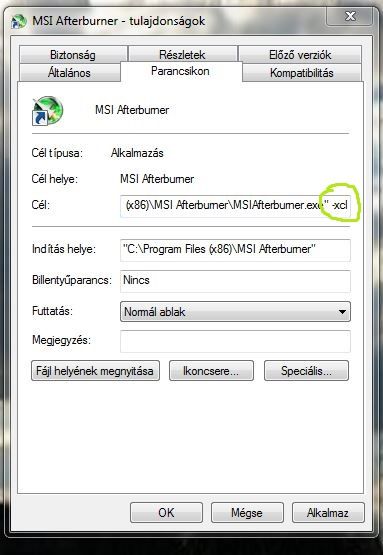The height and width of the screenshot is (555, 383).
Task: Open the Ikoncsere dialog button
Action: (211, 371)
